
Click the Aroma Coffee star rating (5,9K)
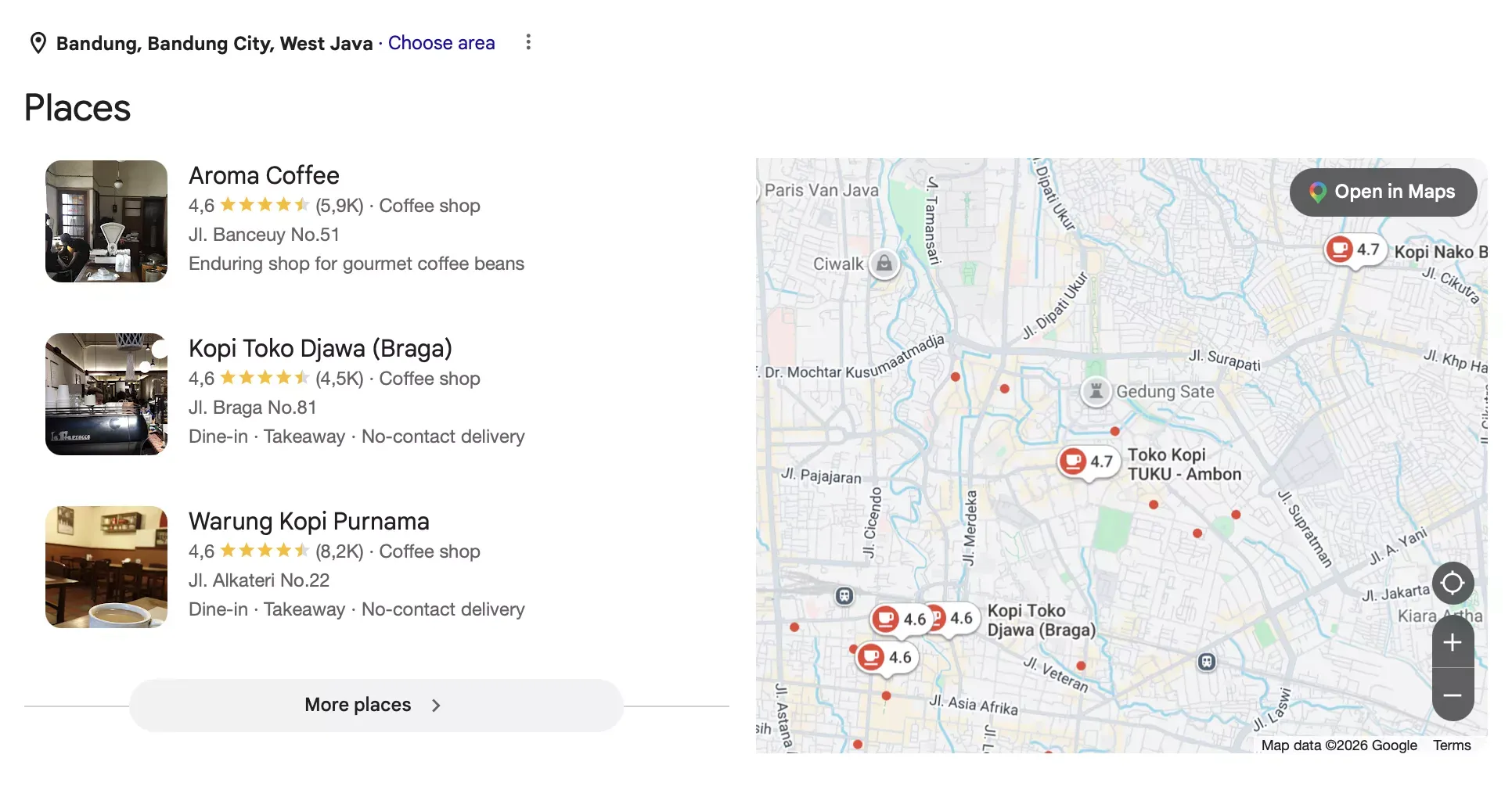276,206
